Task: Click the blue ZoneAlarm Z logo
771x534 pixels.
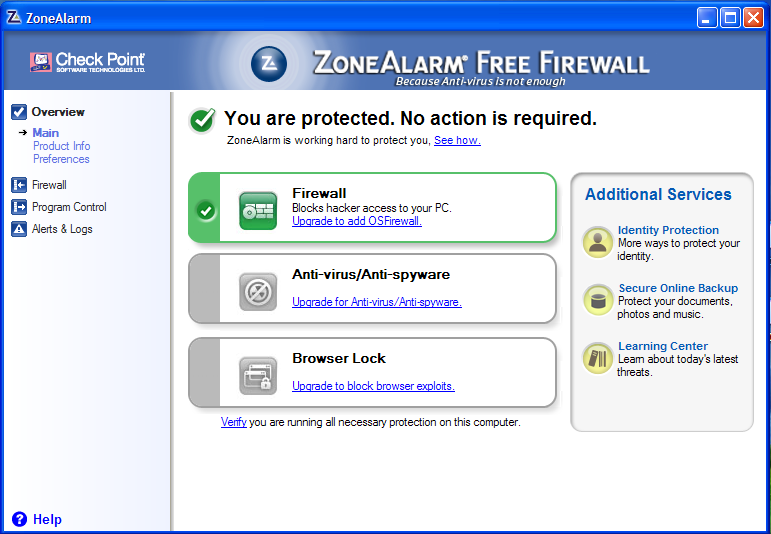Action: click(268, 63)
